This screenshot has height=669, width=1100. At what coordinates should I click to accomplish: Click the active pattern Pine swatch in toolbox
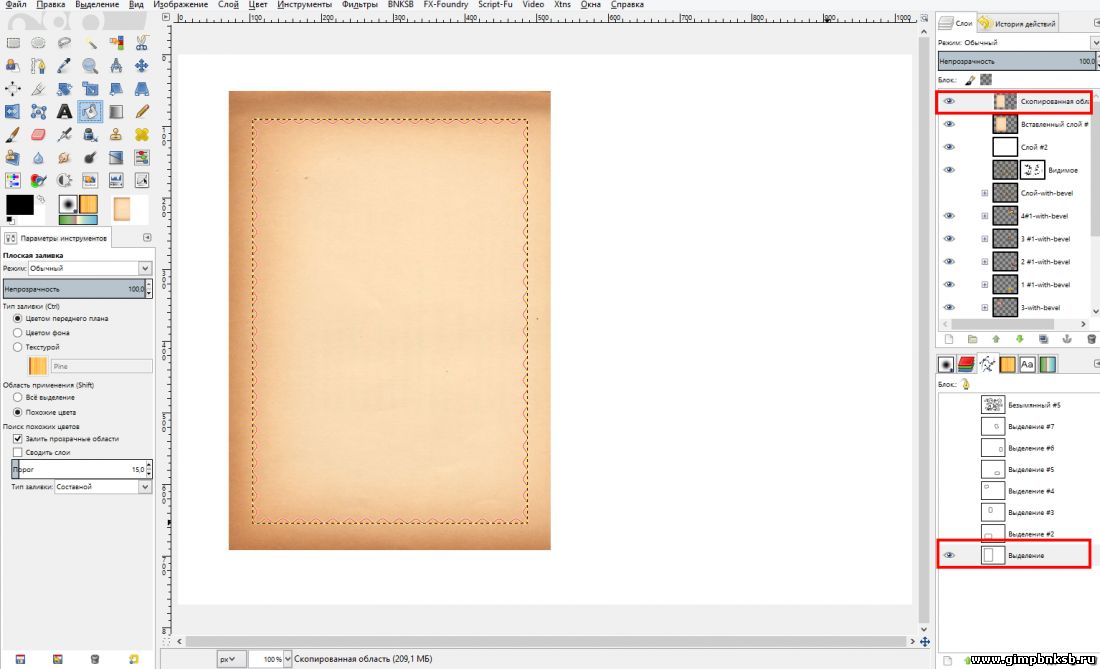click(x=88, y=204)
